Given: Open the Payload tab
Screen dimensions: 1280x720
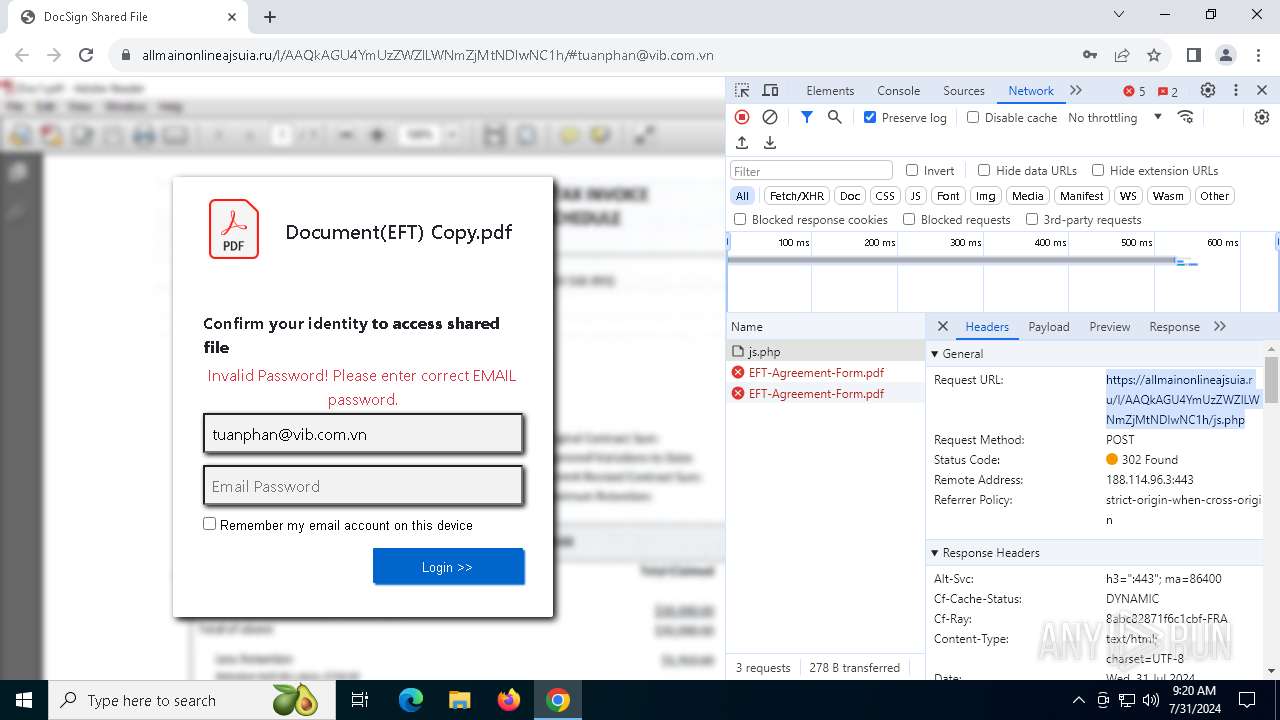Looking at the screenshot, I should click(1049, 326).
